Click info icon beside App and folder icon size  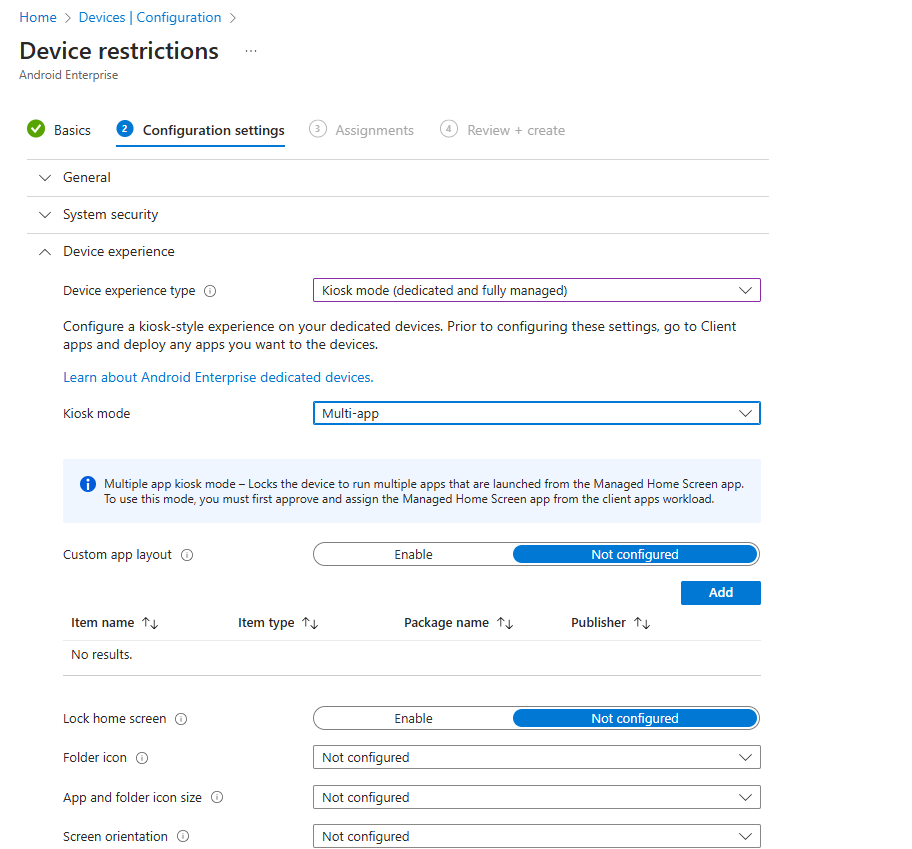tap(217, 798)
